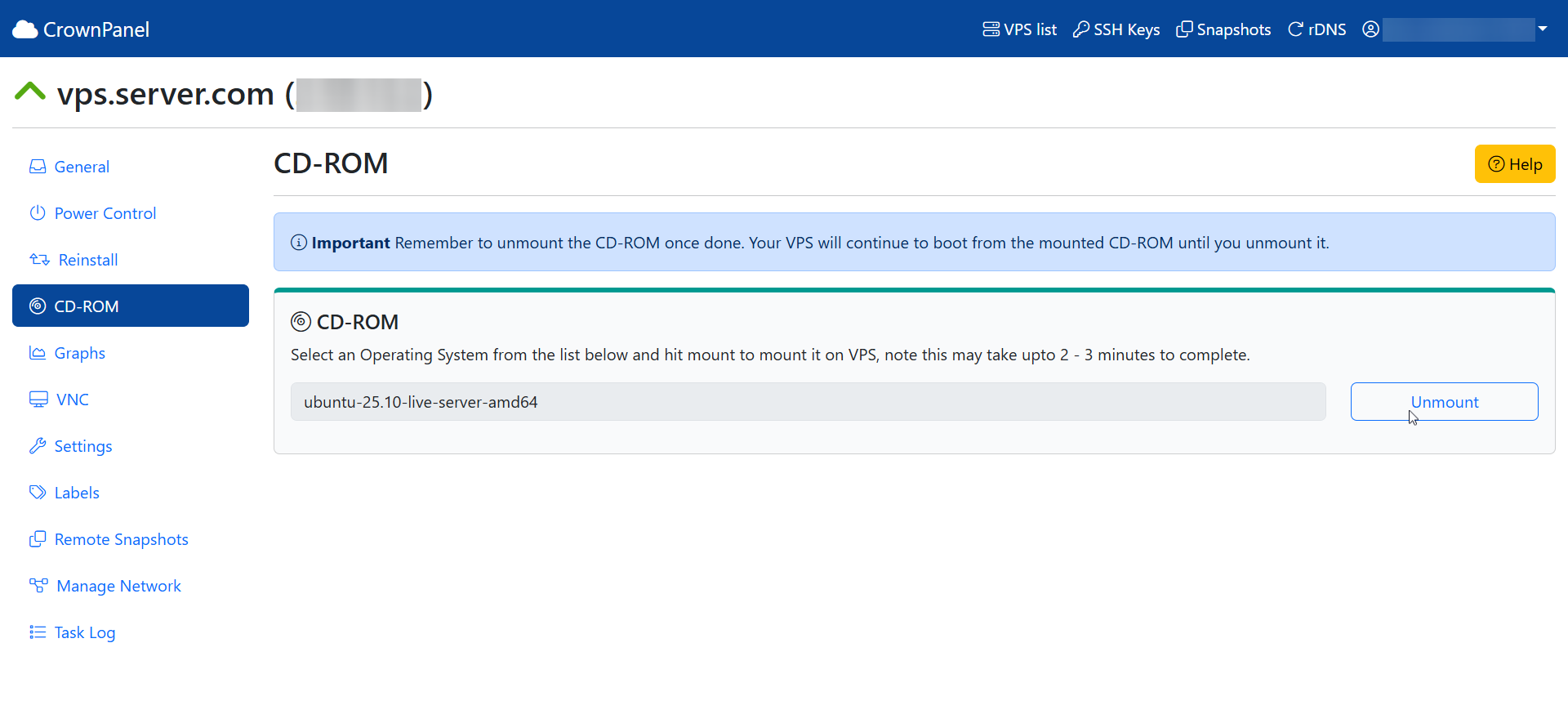Click the VNC monitor icon
Image resolution: width=1568 pixels, height=710 pixels.
click(x=38, y=400)
